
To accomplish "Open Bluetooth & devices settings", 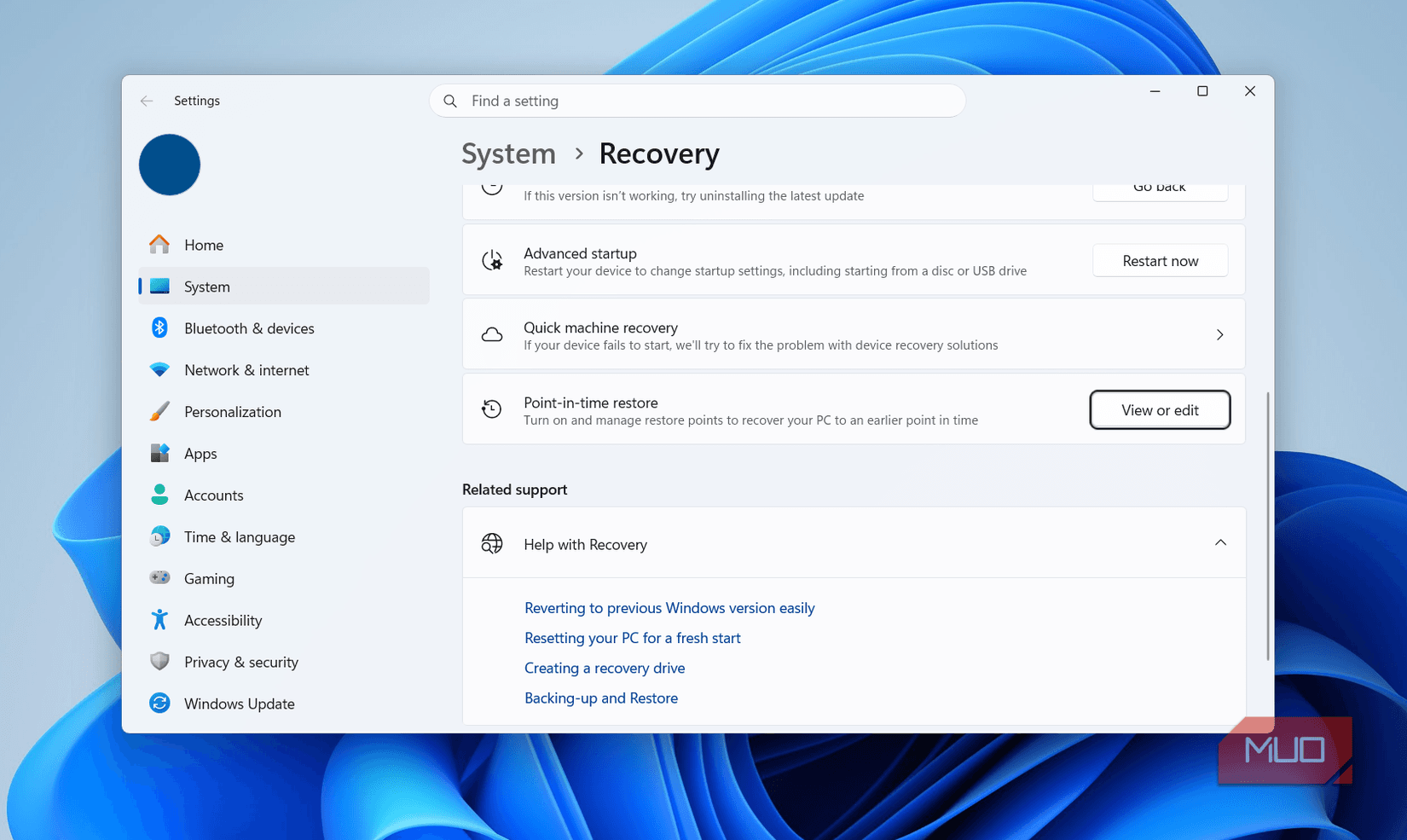I will 284,328.
